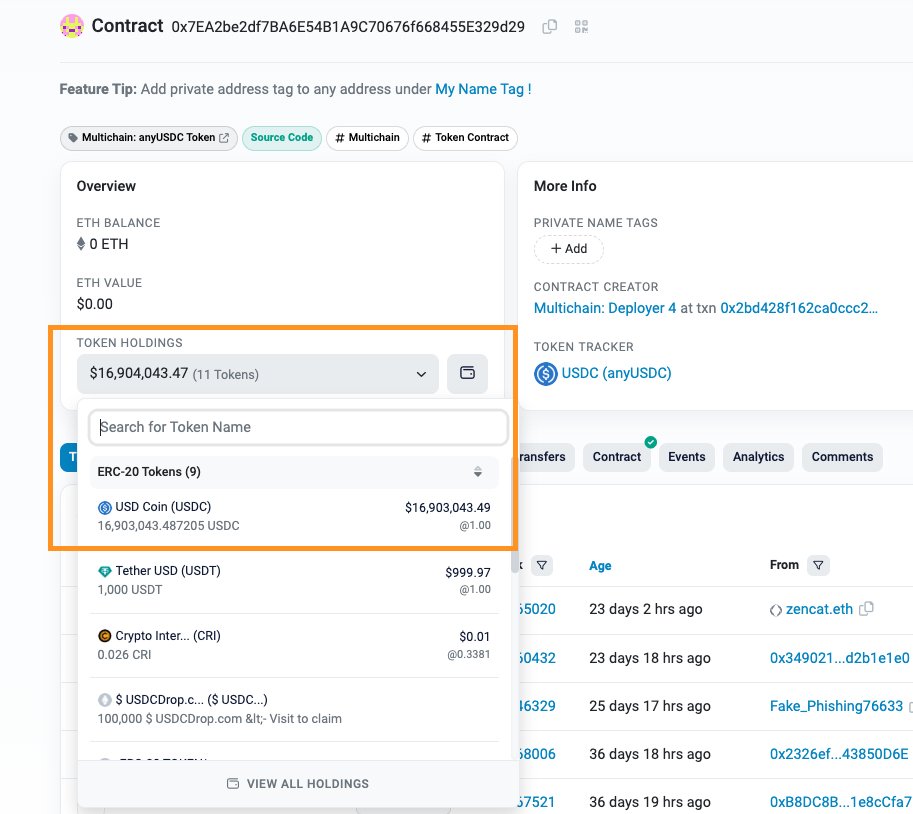
Task: Open the USDC (anyUSDC) token tracker link
Action: 616,373
